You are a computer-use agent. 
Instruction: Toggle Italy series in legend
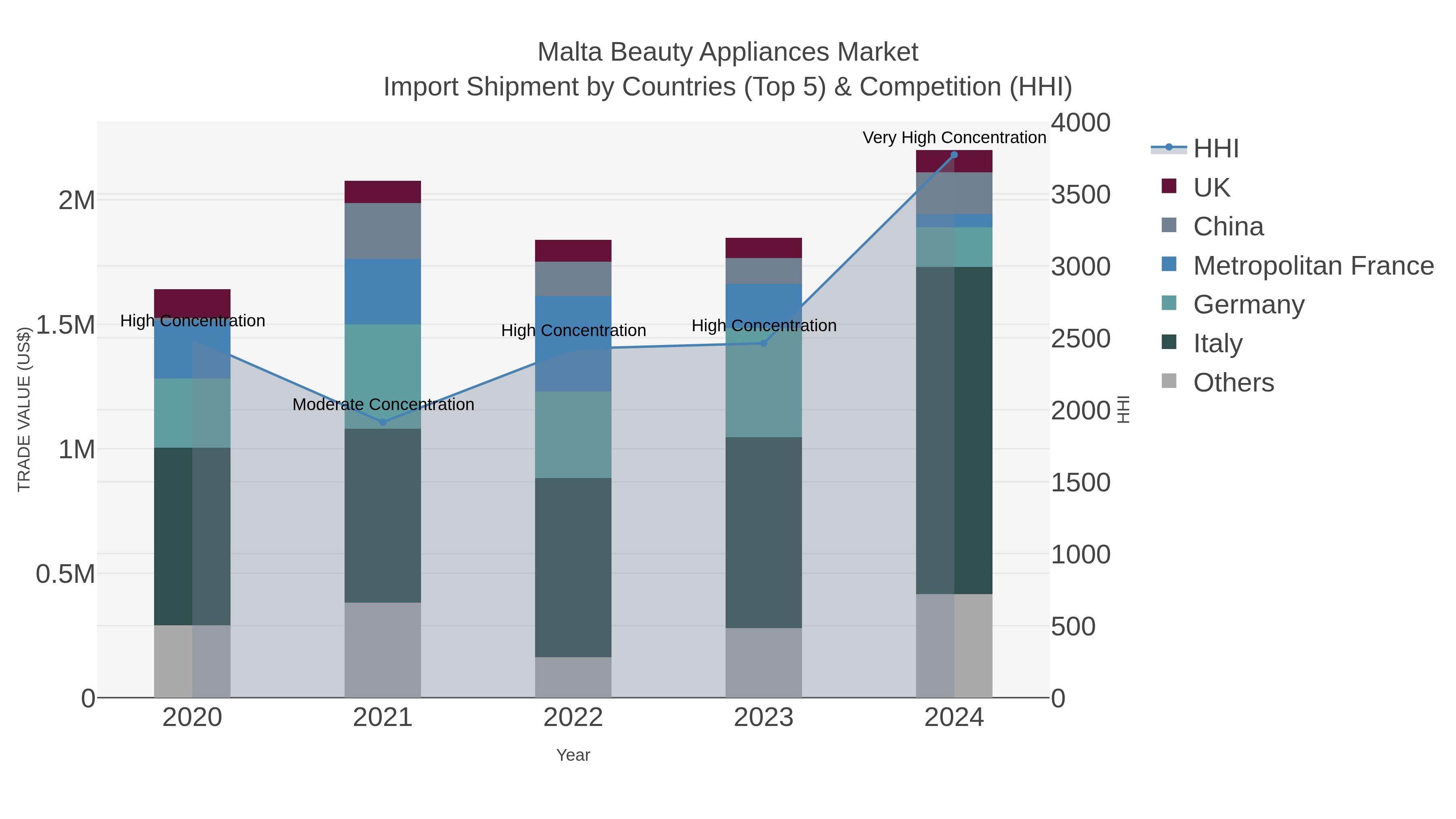[1202, 343]
